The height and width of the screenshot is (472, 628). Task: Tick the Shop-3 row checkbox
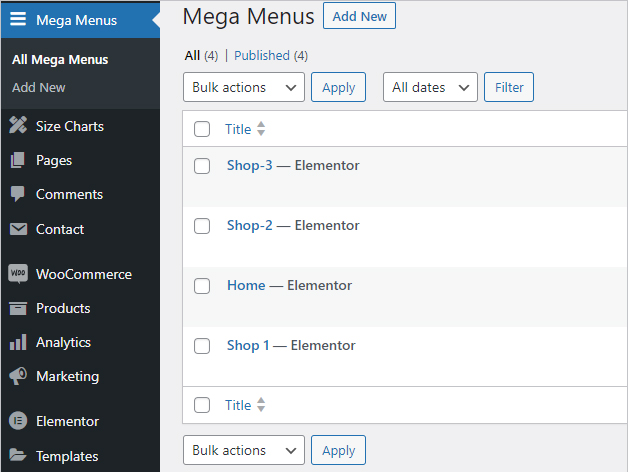[202, 166]
